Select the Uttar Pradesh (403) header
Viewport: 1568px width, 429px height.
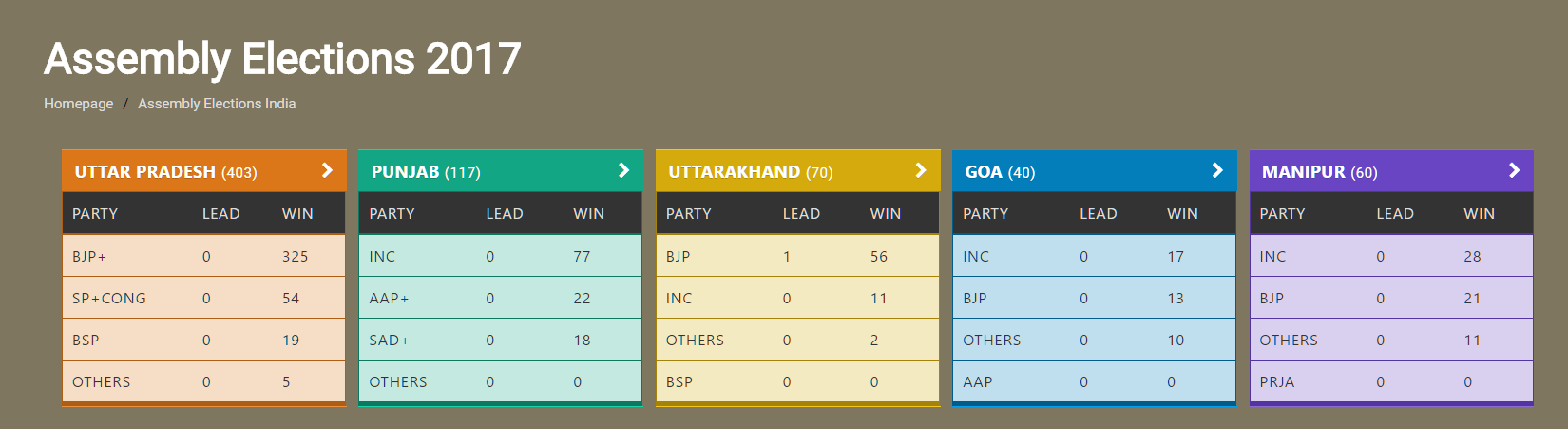pos(165,172)
